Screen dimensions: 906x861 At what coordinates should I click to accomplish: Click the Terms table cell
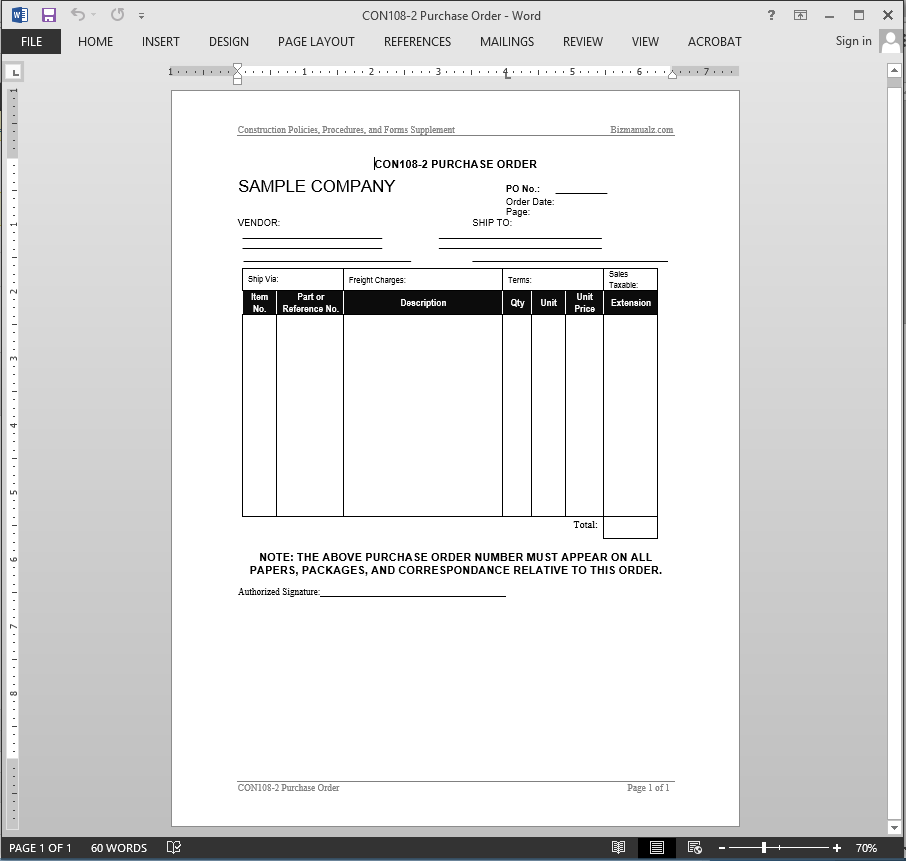pyautogui.click(x=552, y=280)
